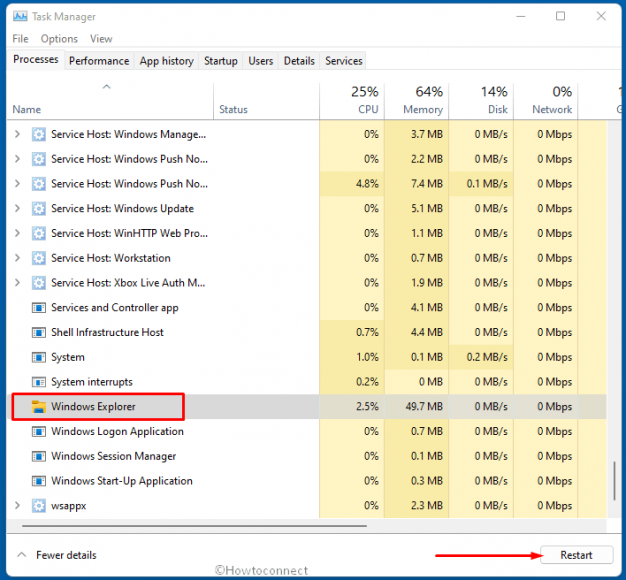Switch to the Details tab
The image size is (626, 580).
[299, 61]
